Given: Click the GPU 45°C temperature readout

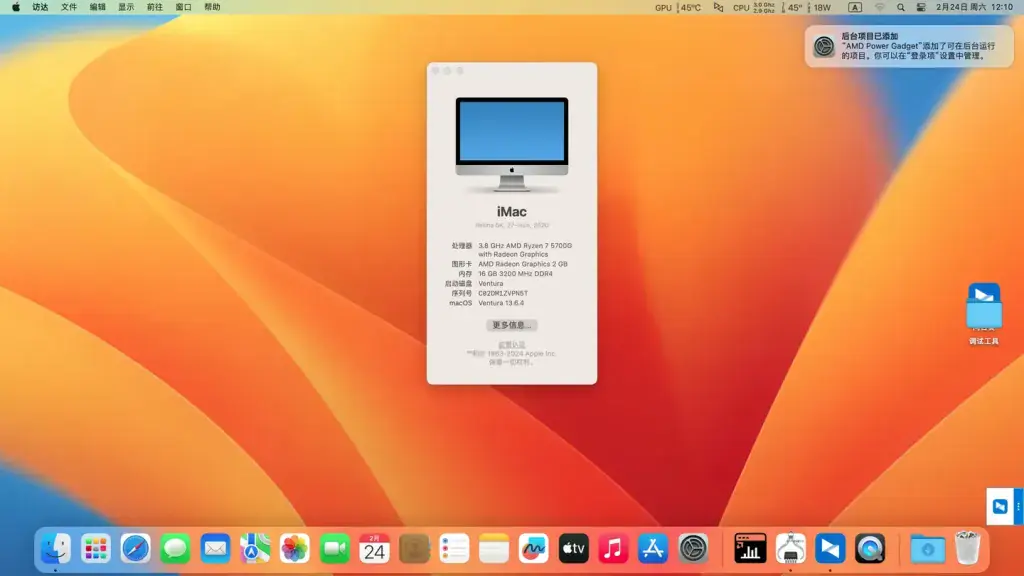Looking at the screenshot, I should [x=678, y=7].
